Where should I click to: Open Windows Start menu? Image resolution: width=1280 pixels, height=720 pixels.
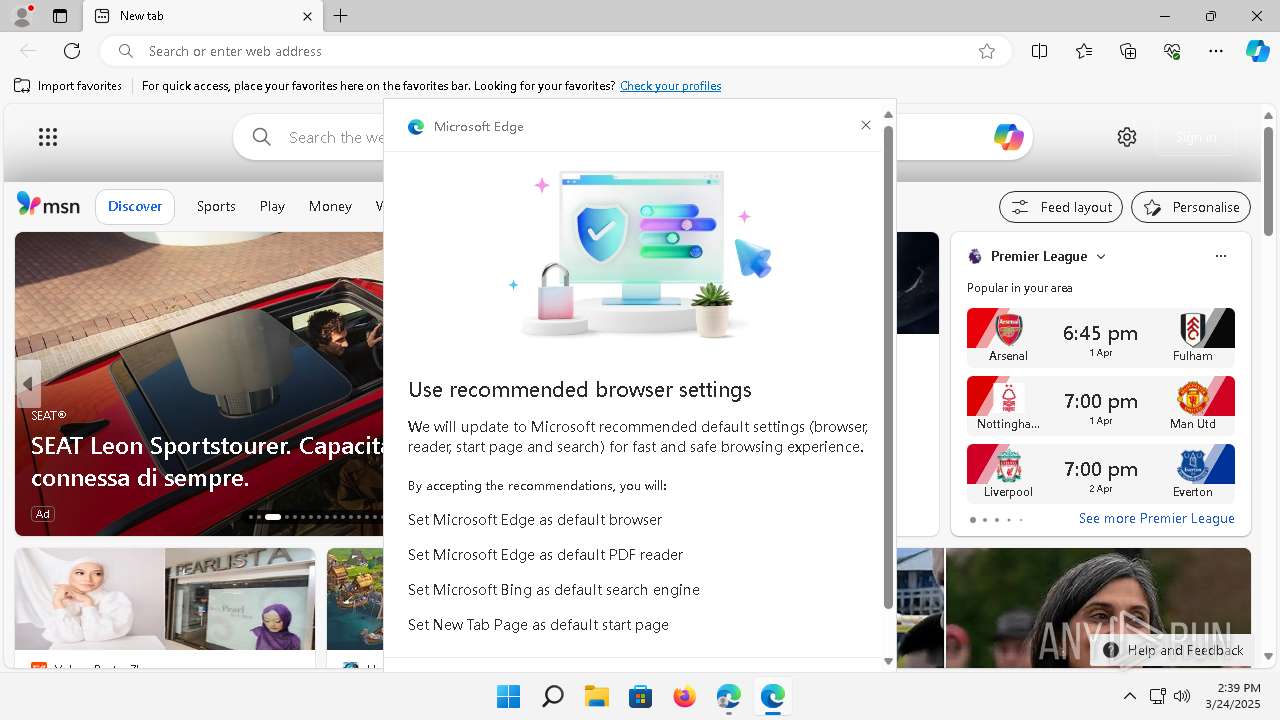coord(508,696)
